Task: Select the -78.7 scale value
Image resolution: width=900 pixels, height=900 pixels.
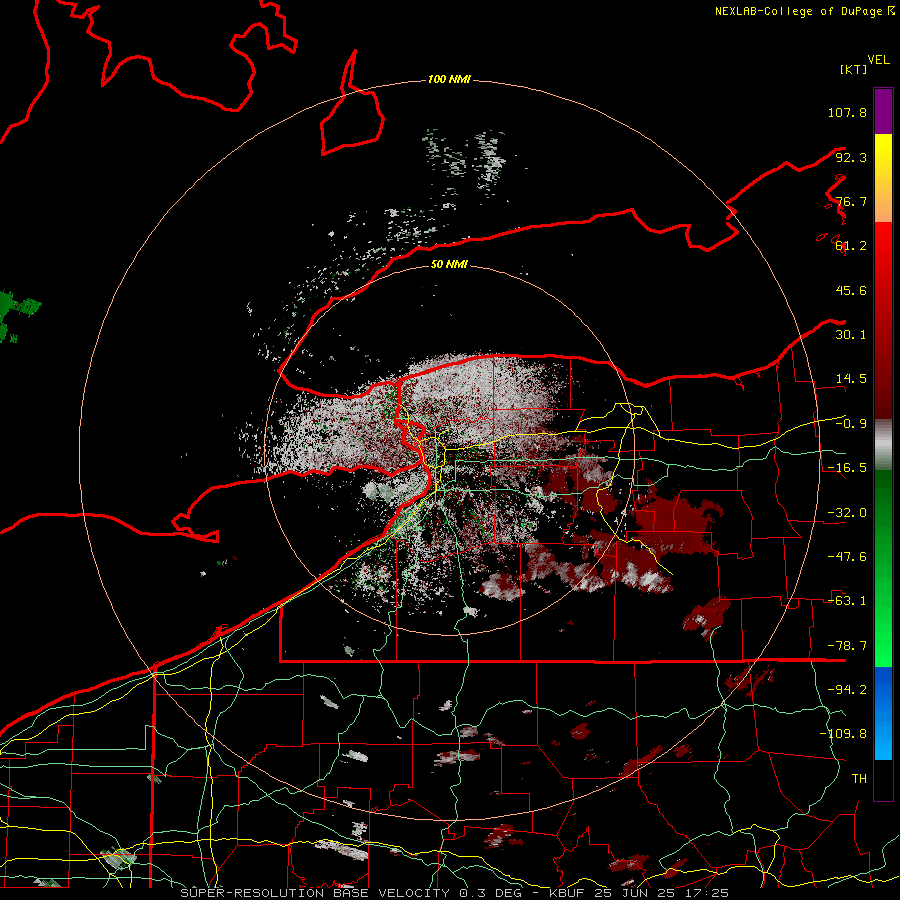Action: click(847, 646)
